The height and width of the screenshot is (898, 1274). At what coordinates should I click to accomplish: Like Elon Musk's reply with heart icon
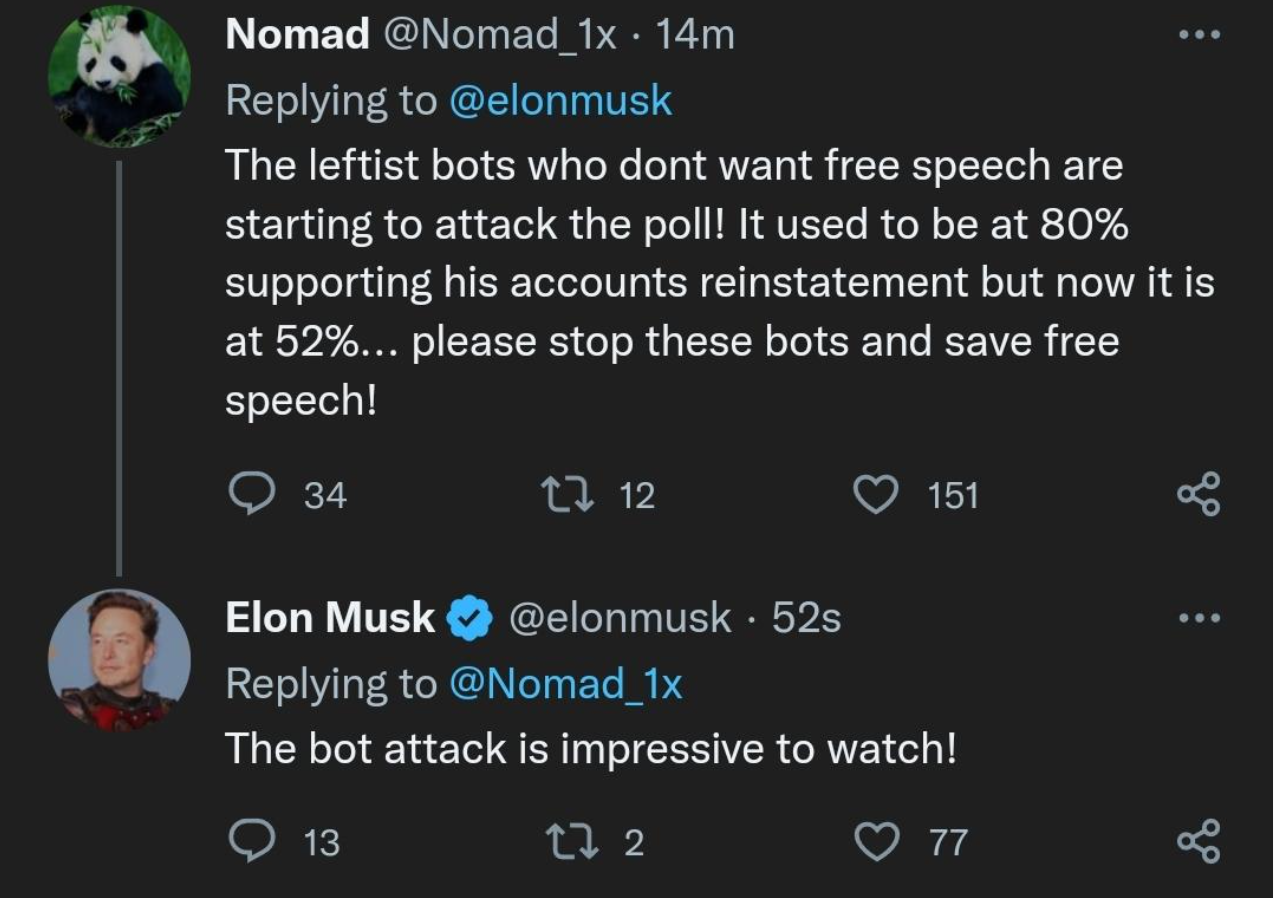pyautogui.click(x=877, y=841)
